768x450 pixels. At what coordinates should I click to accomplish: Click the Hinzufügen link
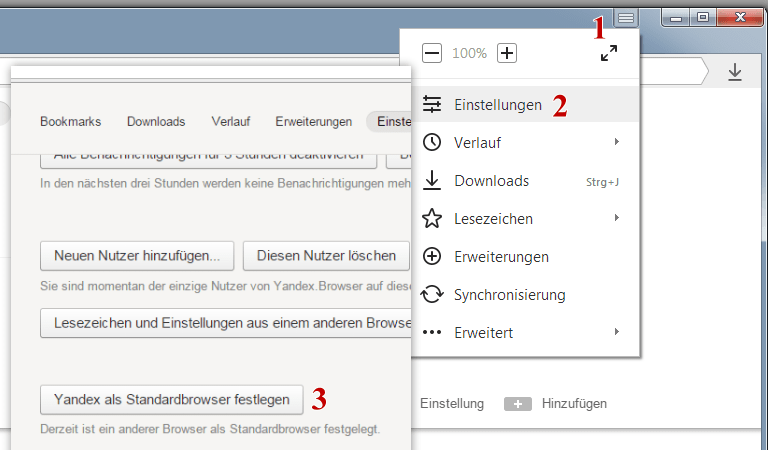coord(574,403)
